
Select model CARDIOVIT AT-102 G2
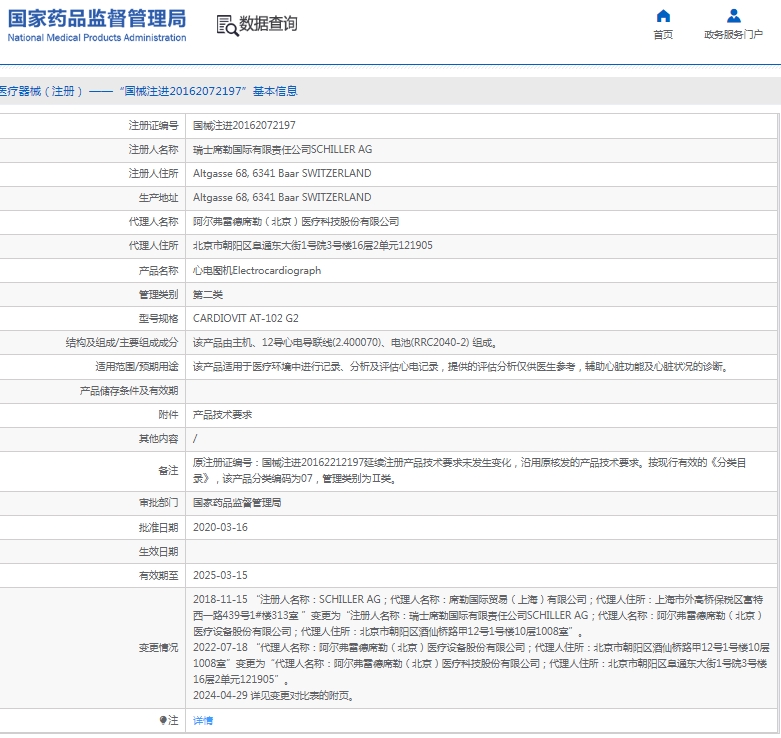(246, 318)
